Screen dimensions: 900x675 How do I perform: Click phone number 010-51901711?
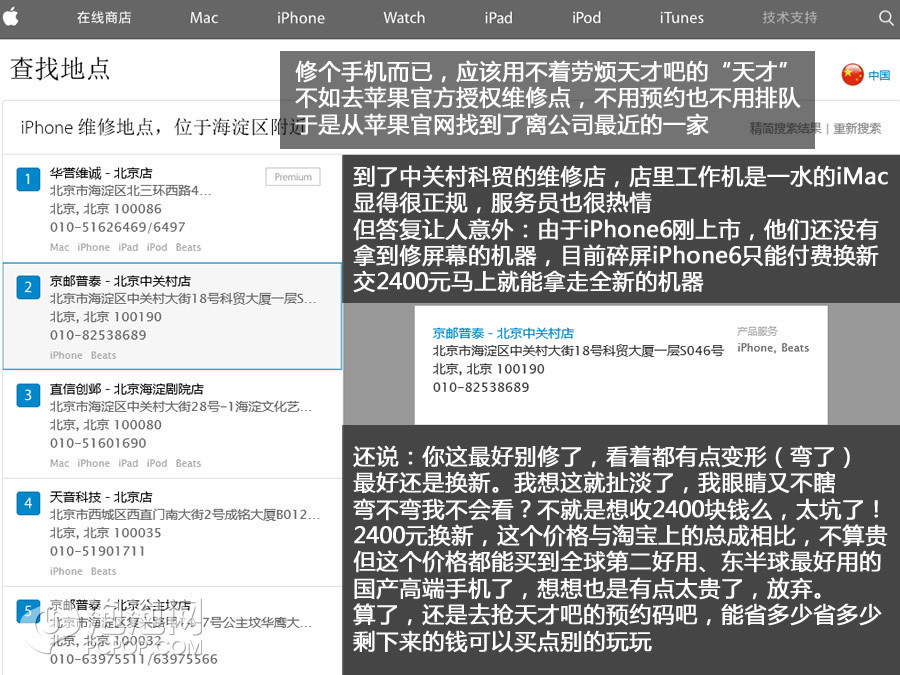point(98,551)
